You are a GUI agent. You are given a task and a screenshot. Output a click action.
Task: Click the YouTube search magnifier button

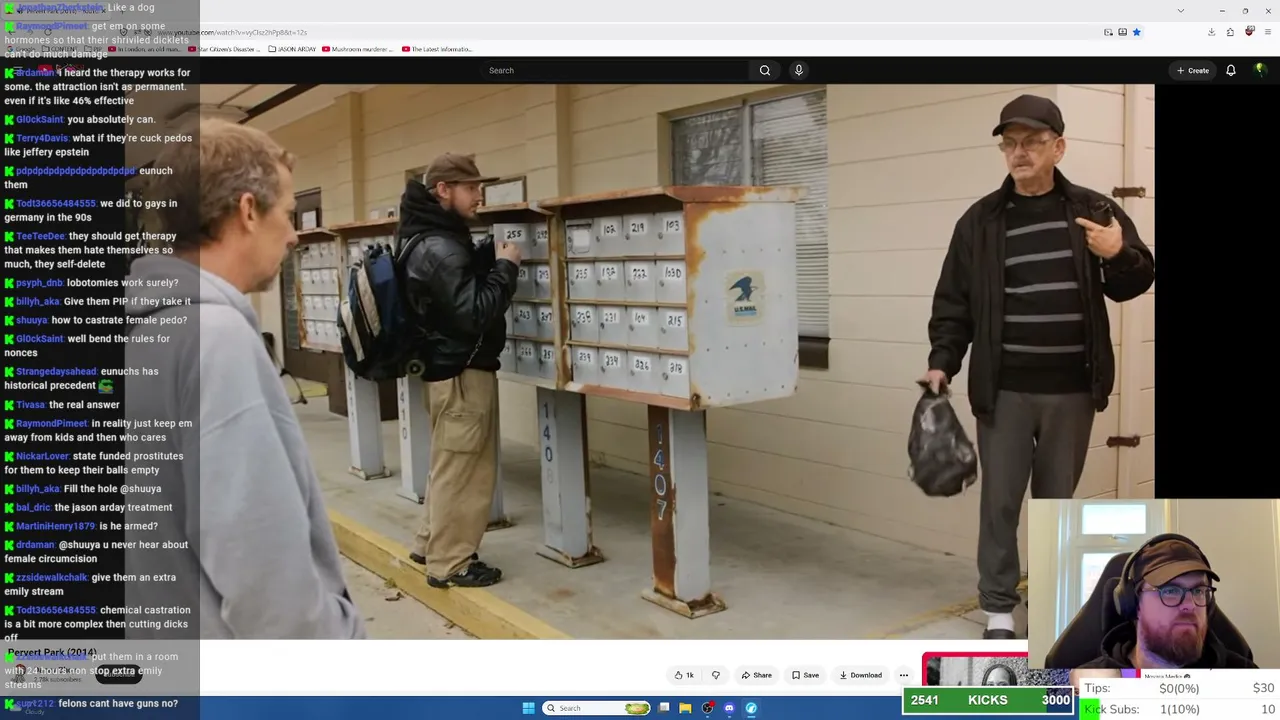[765, 70]
